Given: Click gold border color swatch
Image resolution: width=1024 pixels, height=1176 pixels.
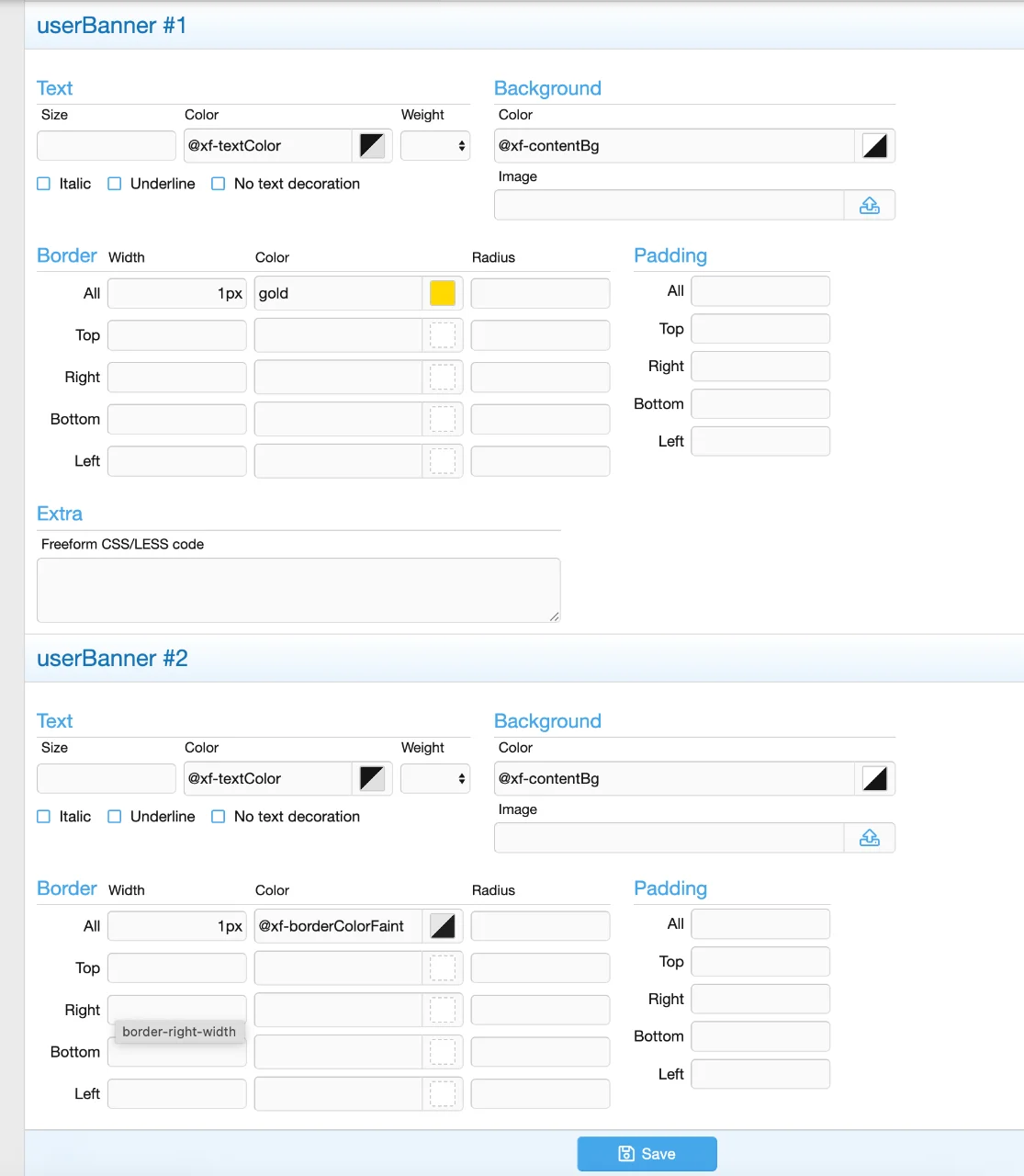Looking at the screenshot, I should [443, 293].
